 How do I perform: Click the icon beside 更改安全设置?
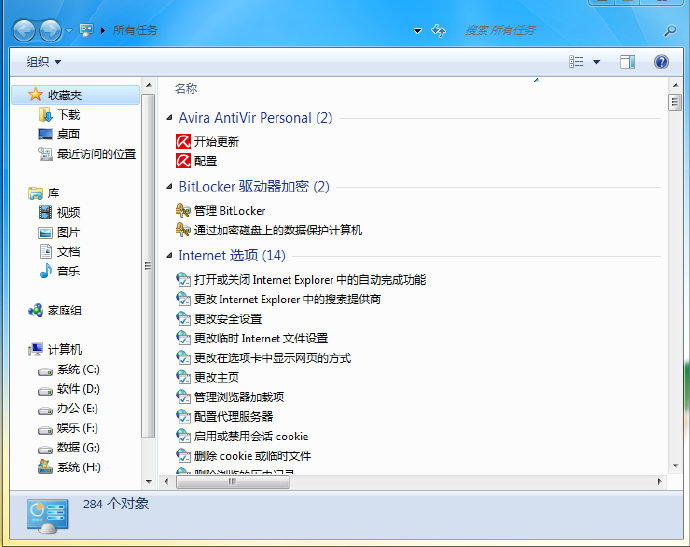[x=183, y=319]
